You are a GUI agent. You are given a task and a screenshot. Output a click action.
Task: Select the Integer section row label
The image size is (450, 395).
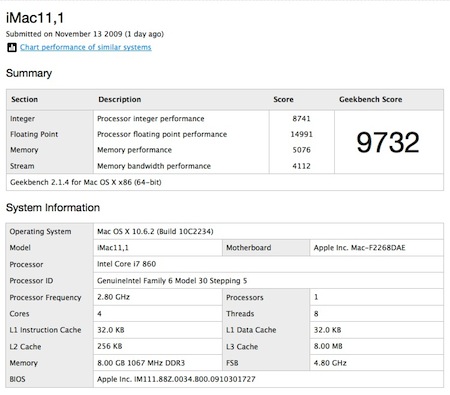click(x=22, y=119)
